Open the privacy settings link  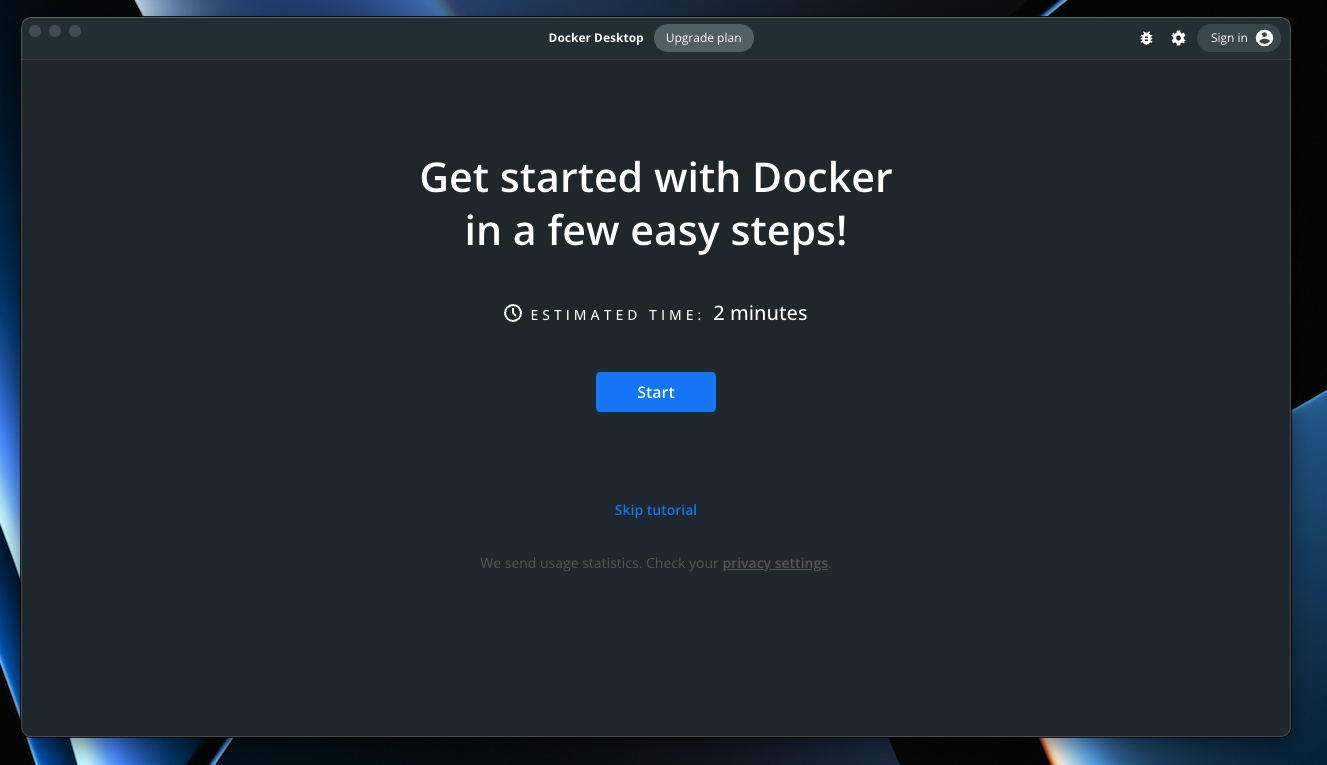775,563
